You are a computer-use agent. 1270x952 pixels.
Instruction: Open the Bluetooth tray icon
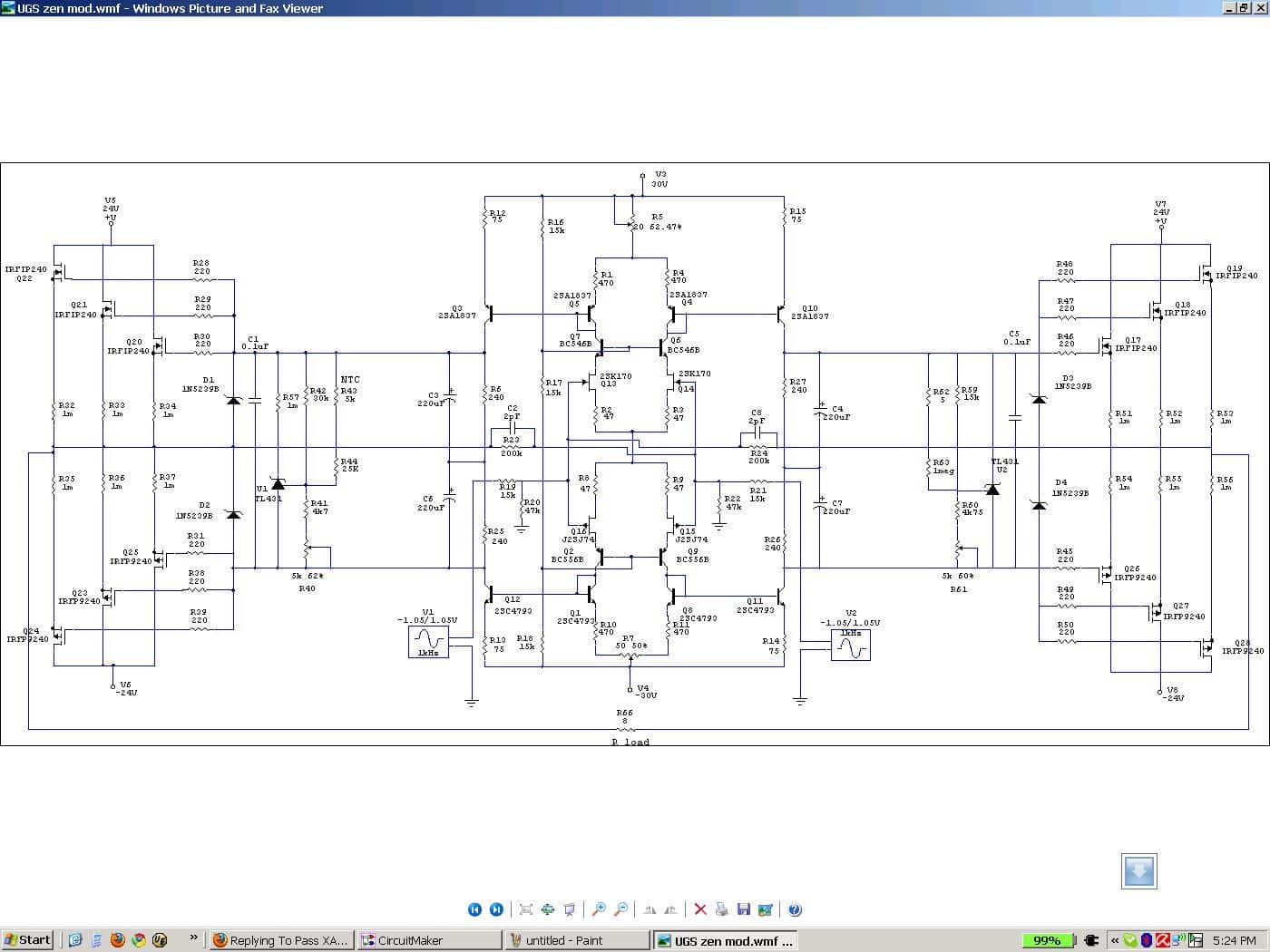[1147, 940]
